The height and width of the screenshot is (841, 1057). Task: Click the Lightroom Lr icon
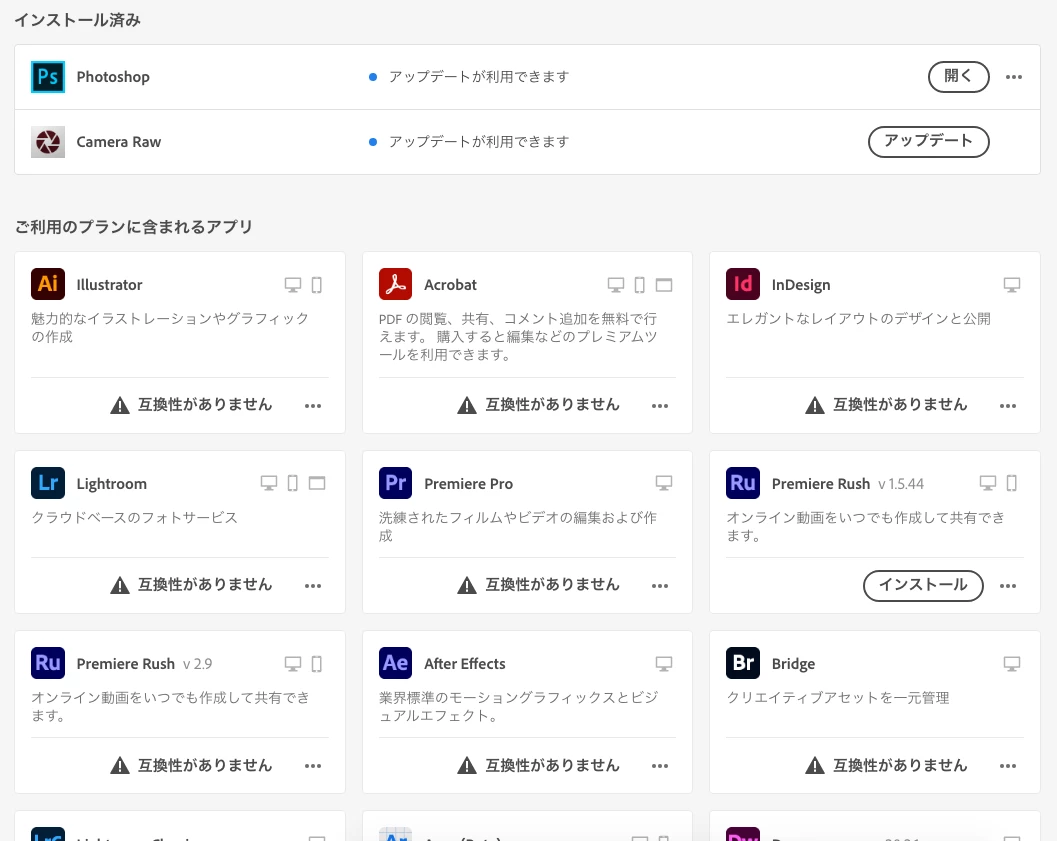[x=48, y=482]
